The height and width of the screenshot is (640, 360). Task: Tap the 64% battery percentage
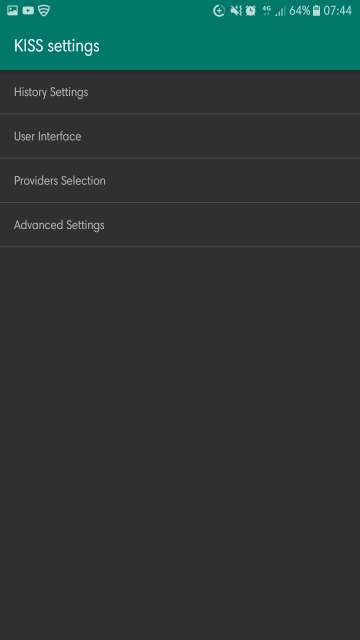(x=300, y=11)
